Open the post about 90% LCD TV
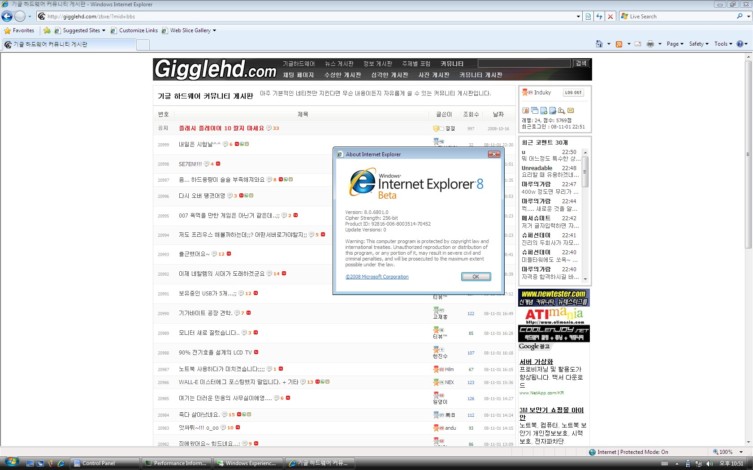Viewport: 753px width, 470px height. click(x=215, y=352)
